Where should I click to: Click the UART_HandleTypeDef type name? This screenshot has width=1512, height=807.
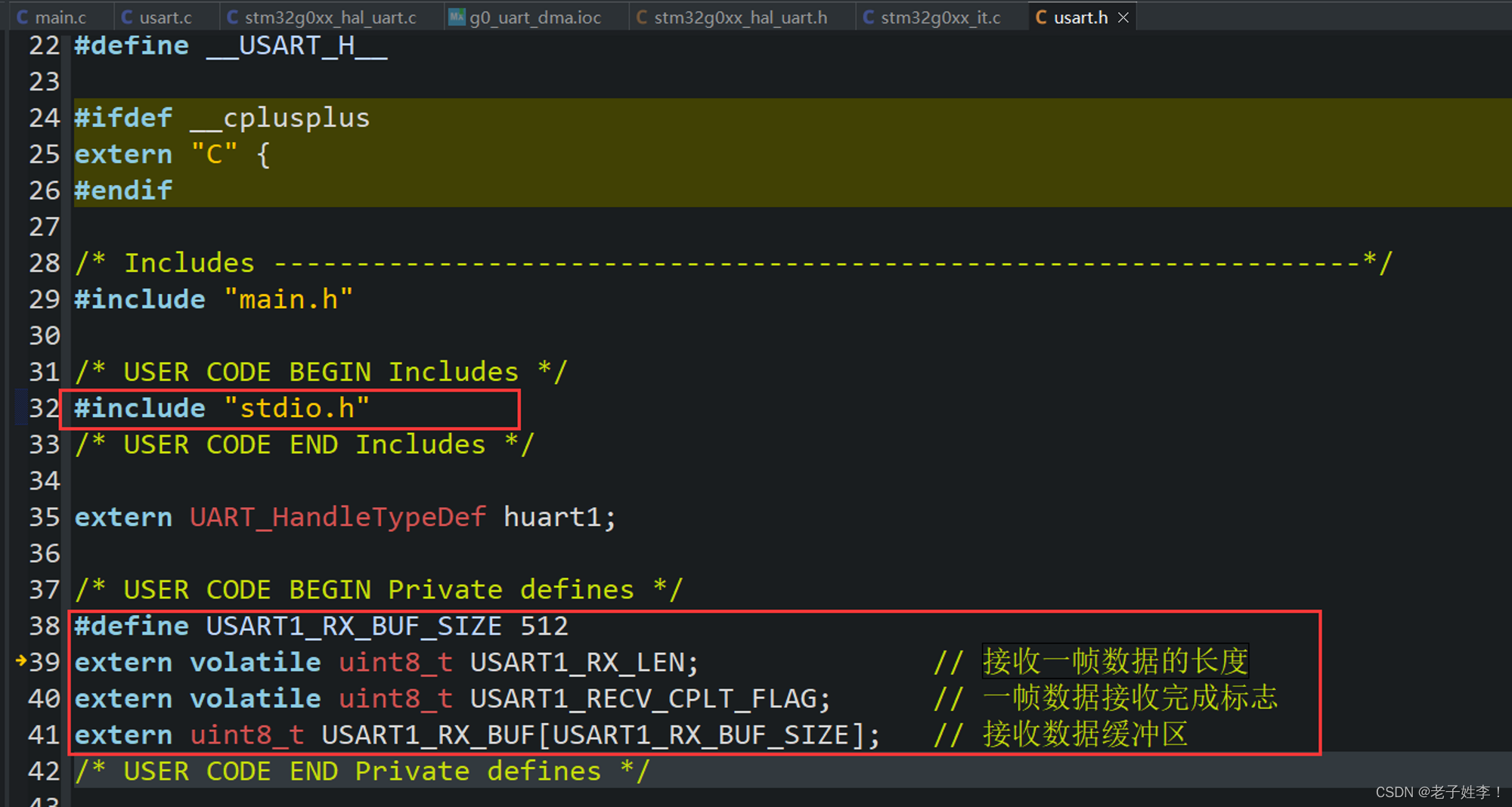(337, 517)
